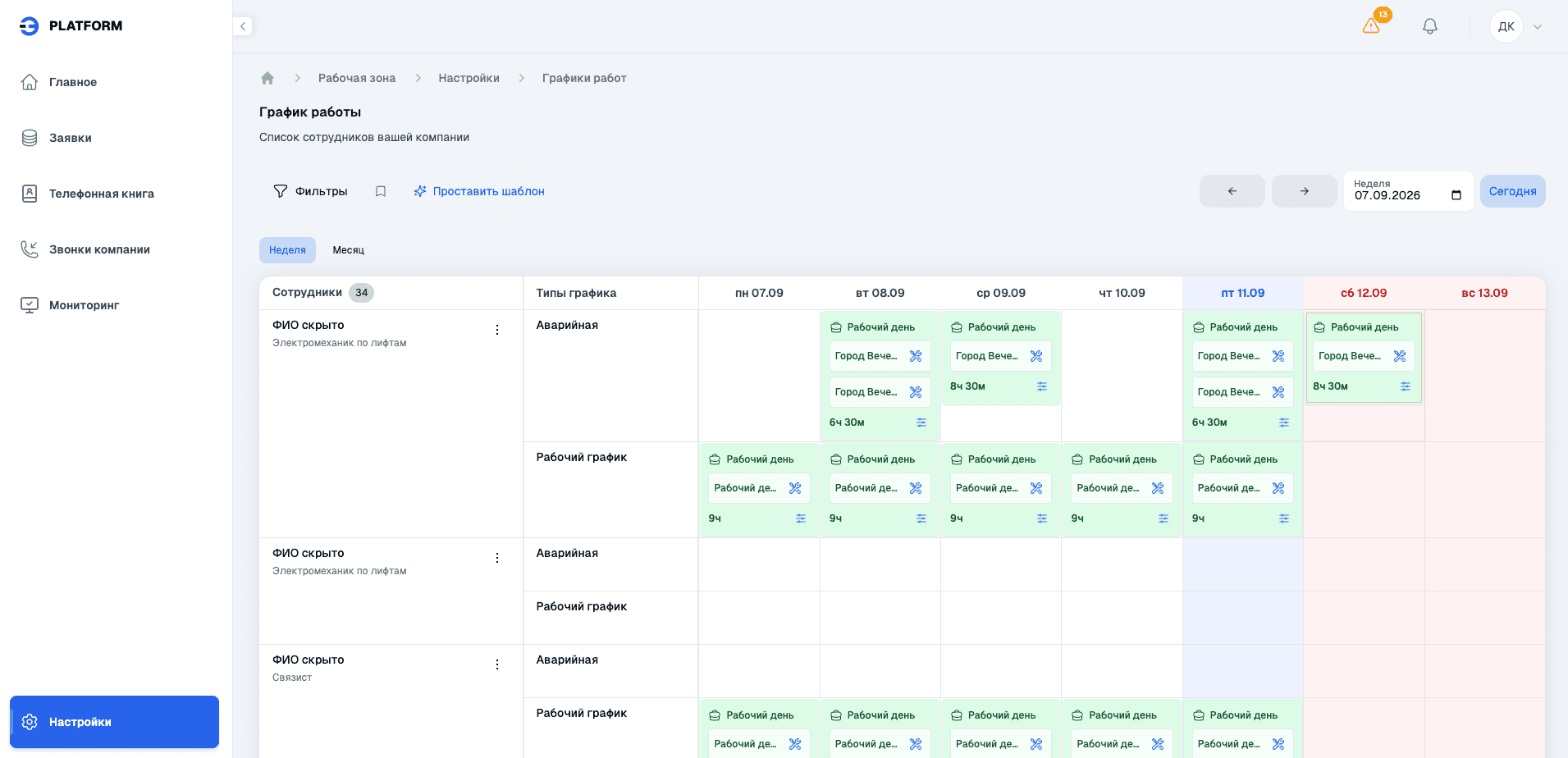Switch to Неделя view tab
The image size is (1568, 758).
tap(287, 250)
